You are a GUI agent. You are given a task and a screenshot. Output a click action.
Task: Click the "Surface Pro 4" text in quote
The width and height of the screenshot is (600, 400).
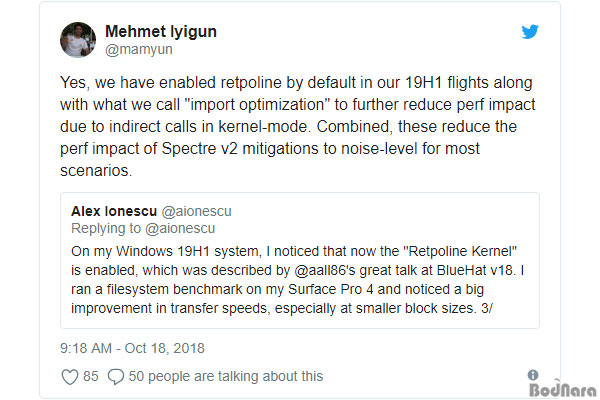[x=331, y=289]
